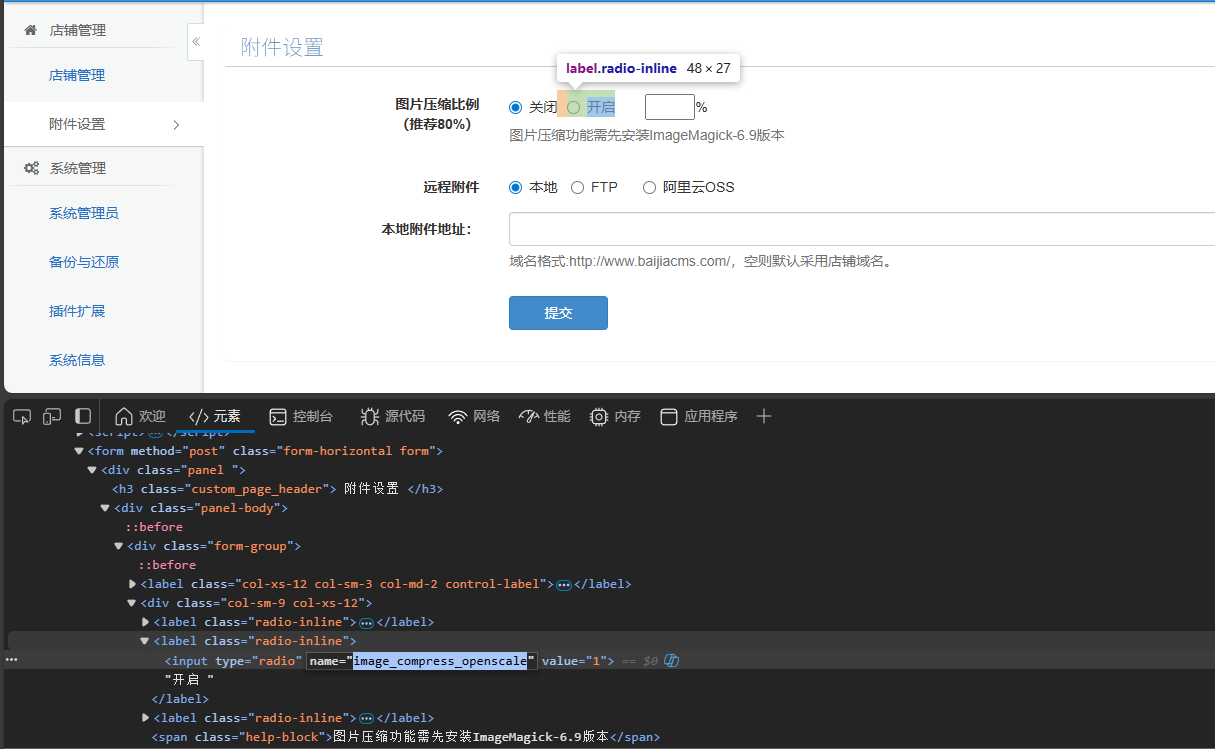Viewport: 1215px width, 749px height.
Task: Expand the control-label label node
Action: click(133, 584)
